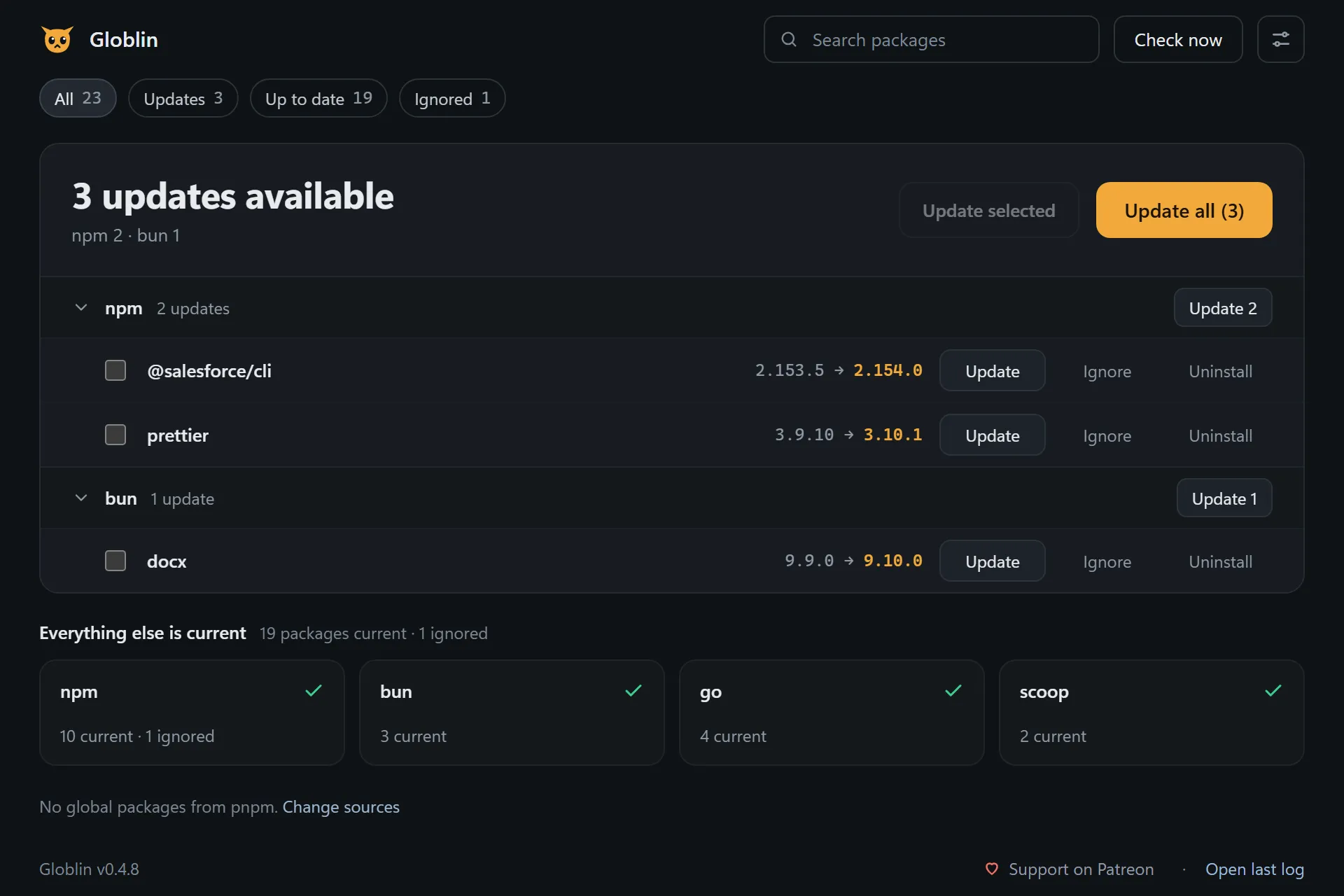
Task: Uninstall the prettier package
Action: 1220,435
